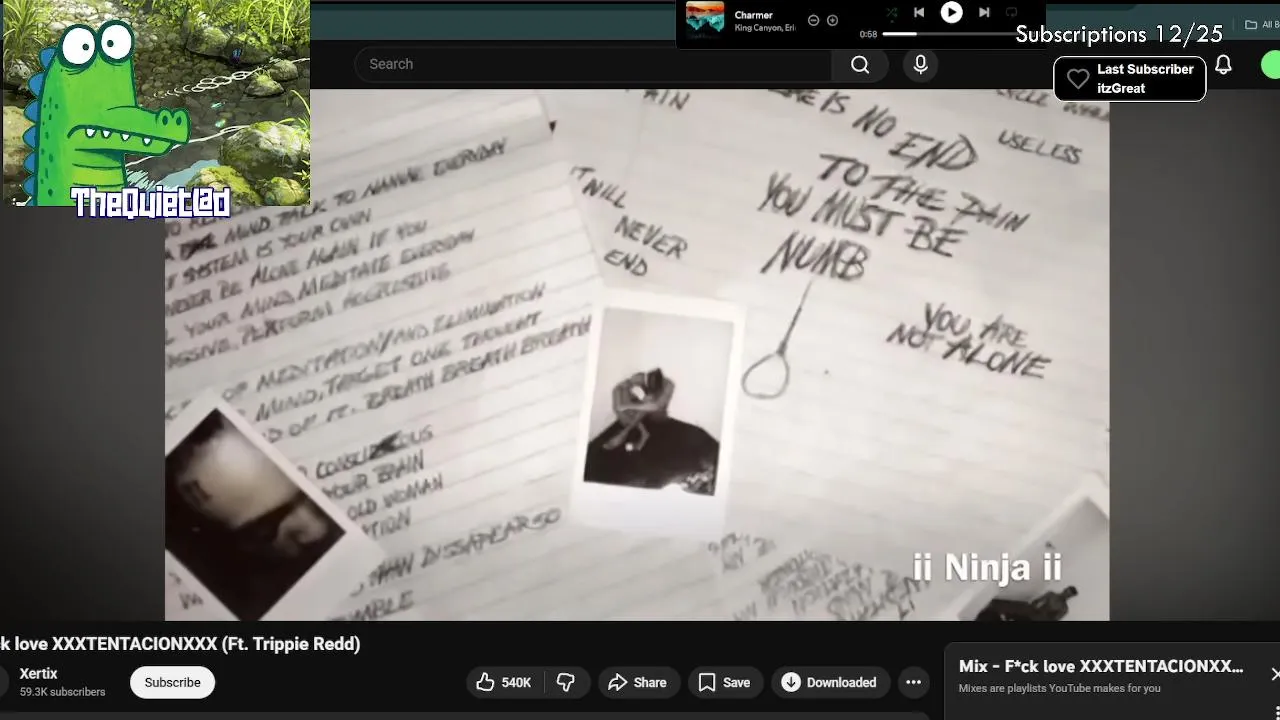1280x720 pixels.
Task: Click the 59.3K subscribers count
Action: coord(62,692)
